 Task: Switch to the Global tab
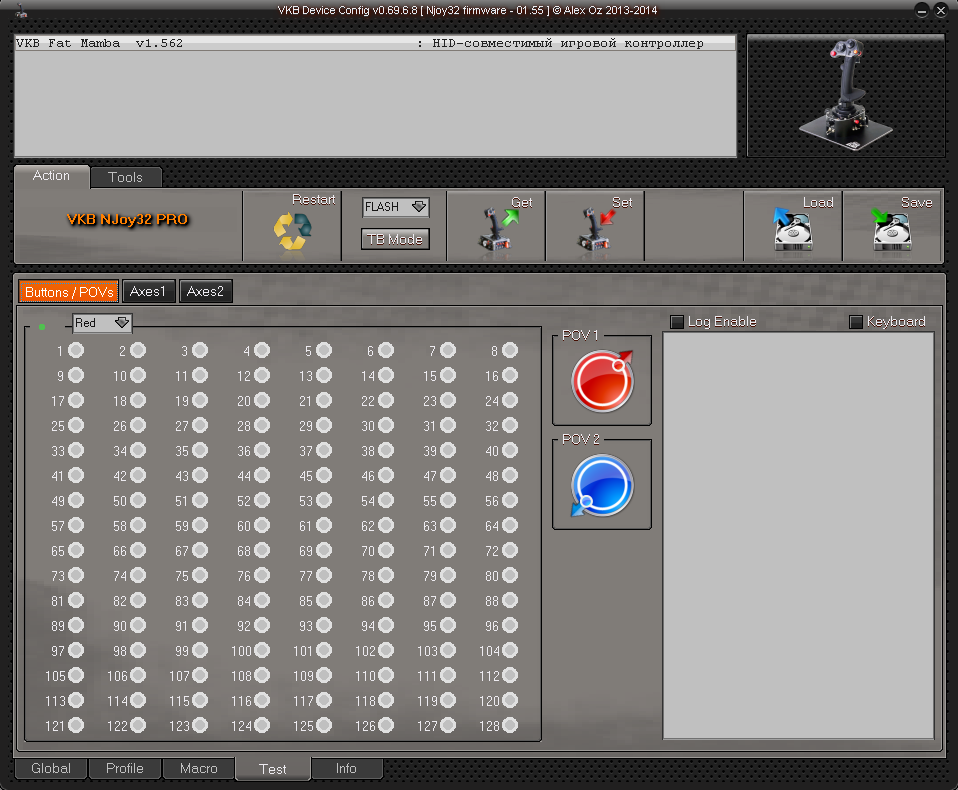coord(51,769)
